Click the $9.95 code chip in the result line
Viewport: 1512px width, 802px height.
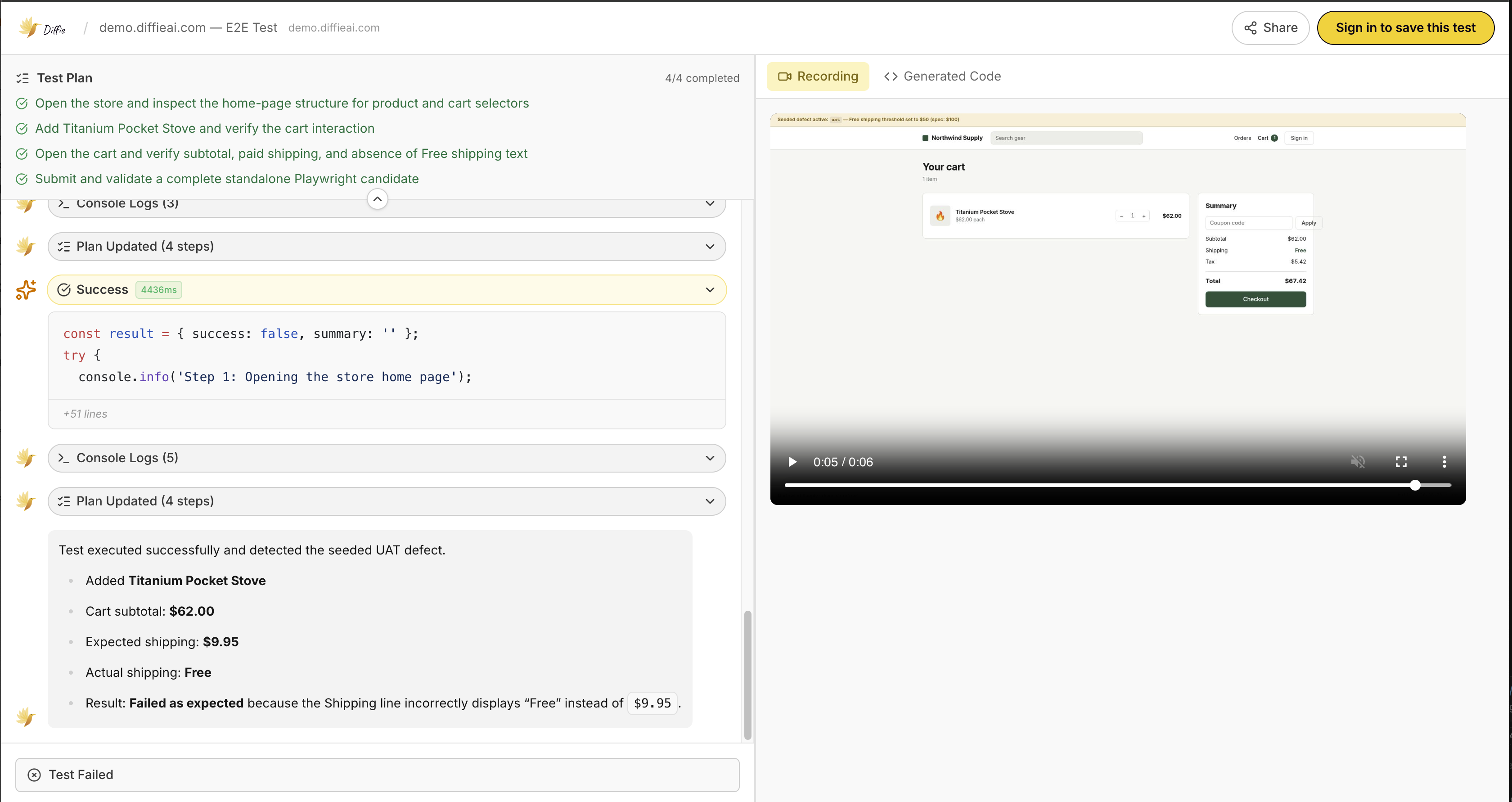[x=652, y=703]
